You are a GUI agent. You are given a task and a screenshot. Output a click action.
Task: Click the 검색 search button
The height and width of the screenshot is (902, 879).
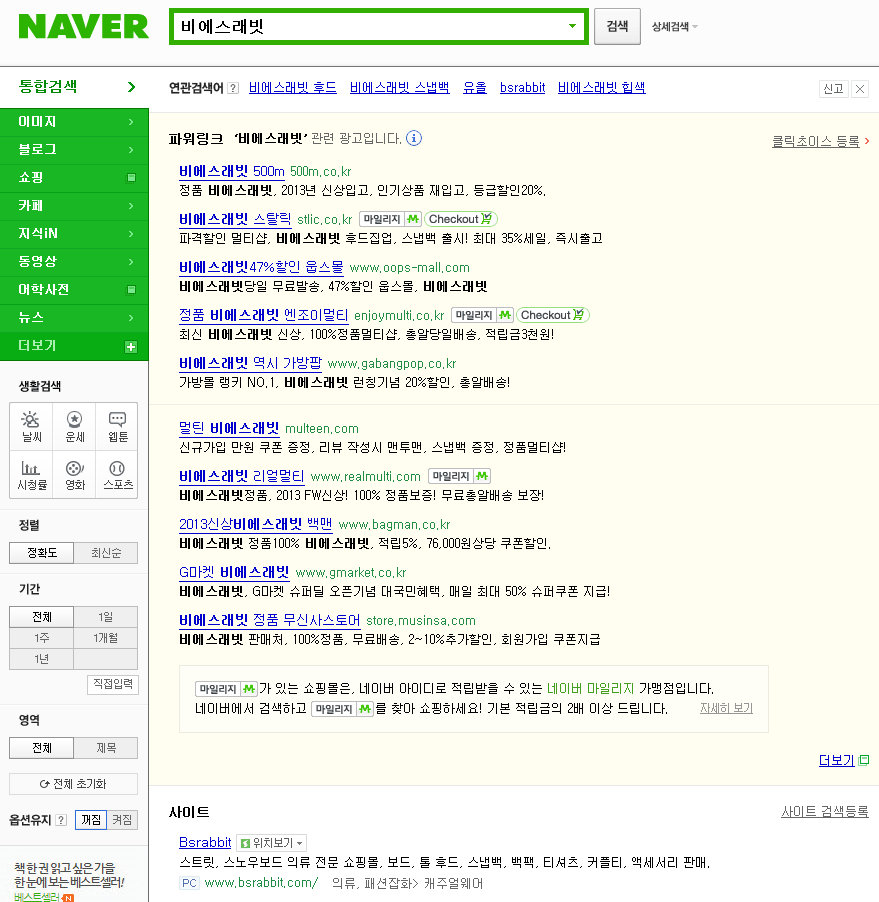point(617,26)
